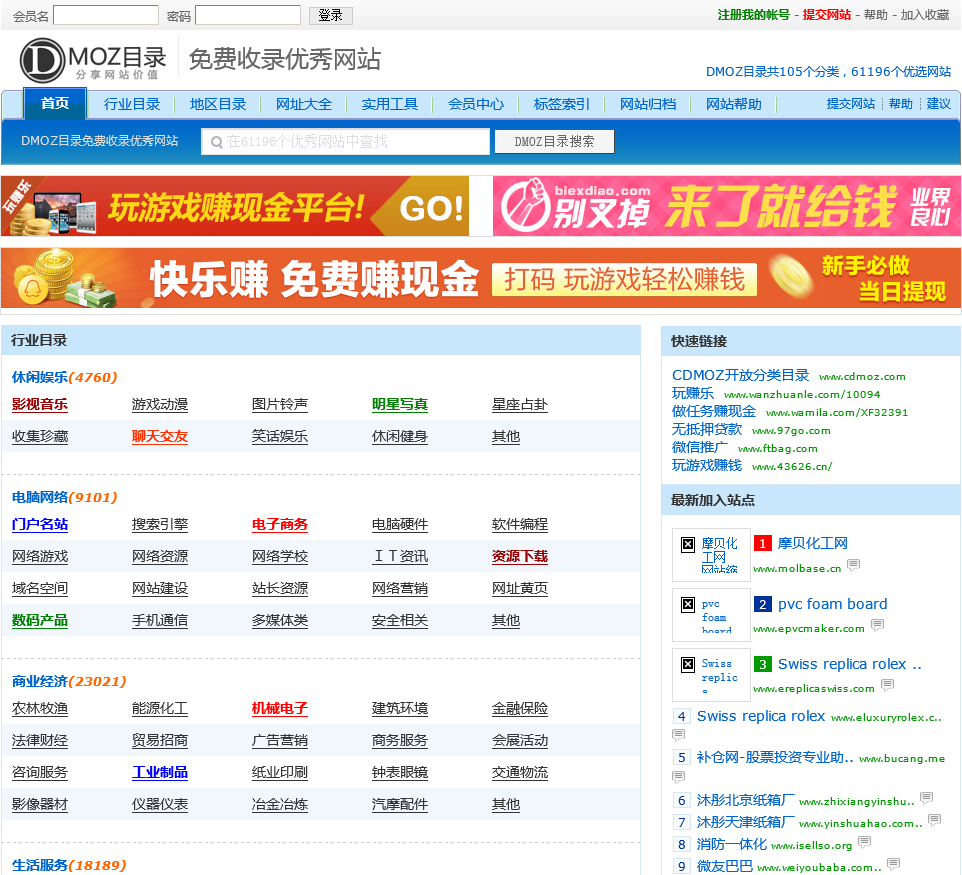Screen dimensions: 962x875
Task: Open 明星写真 subcategory
Action: [400, 404]
